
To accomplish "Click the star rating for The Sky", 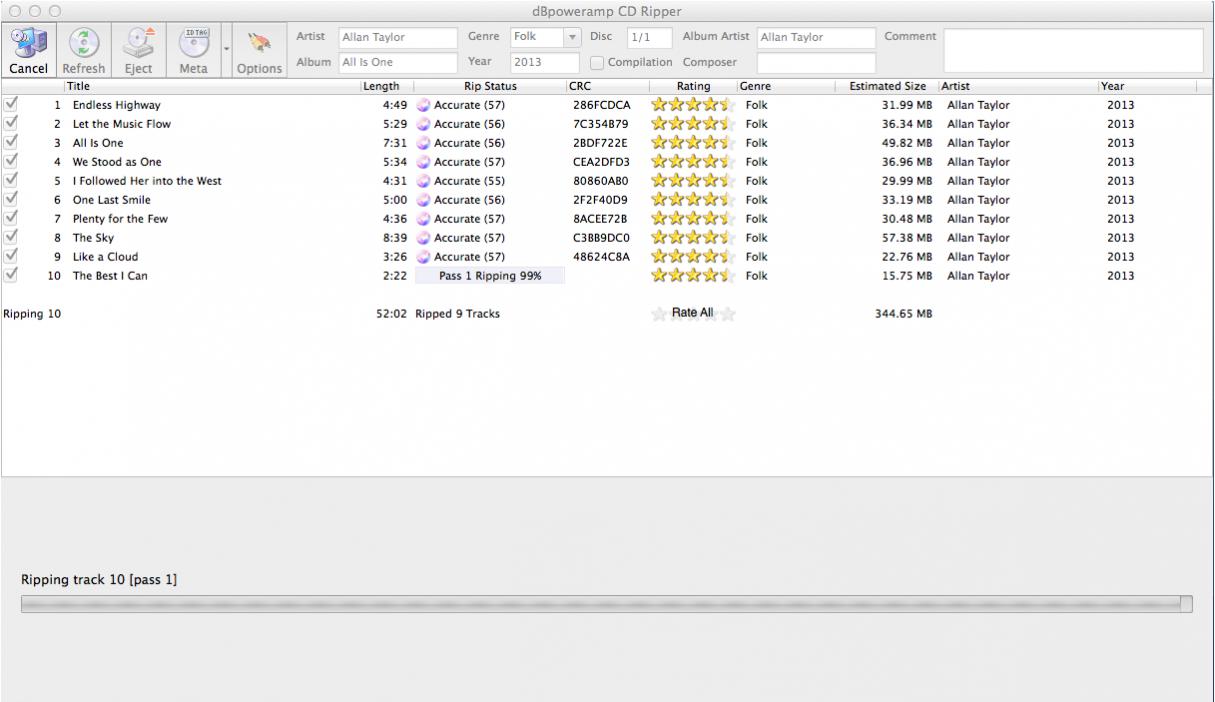I will pyautogui.click(x=693, y=238).
